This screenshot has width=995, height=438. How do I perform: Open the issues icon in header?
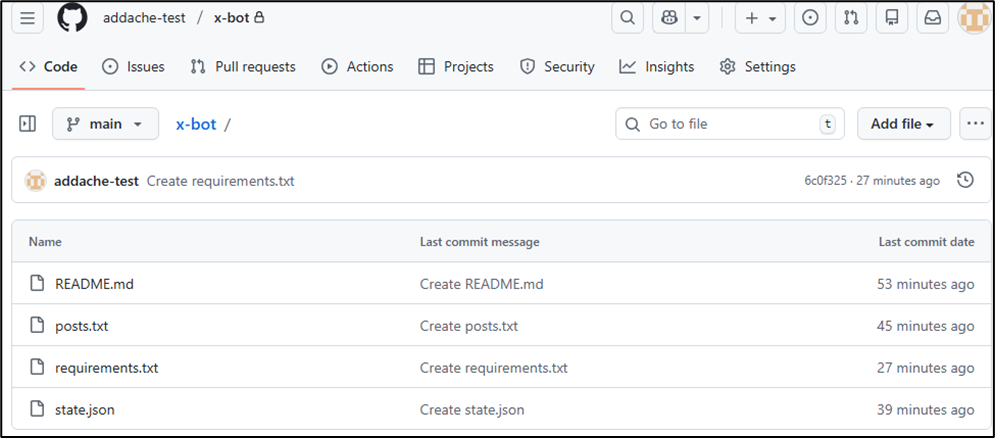click(x=810, y=18)
